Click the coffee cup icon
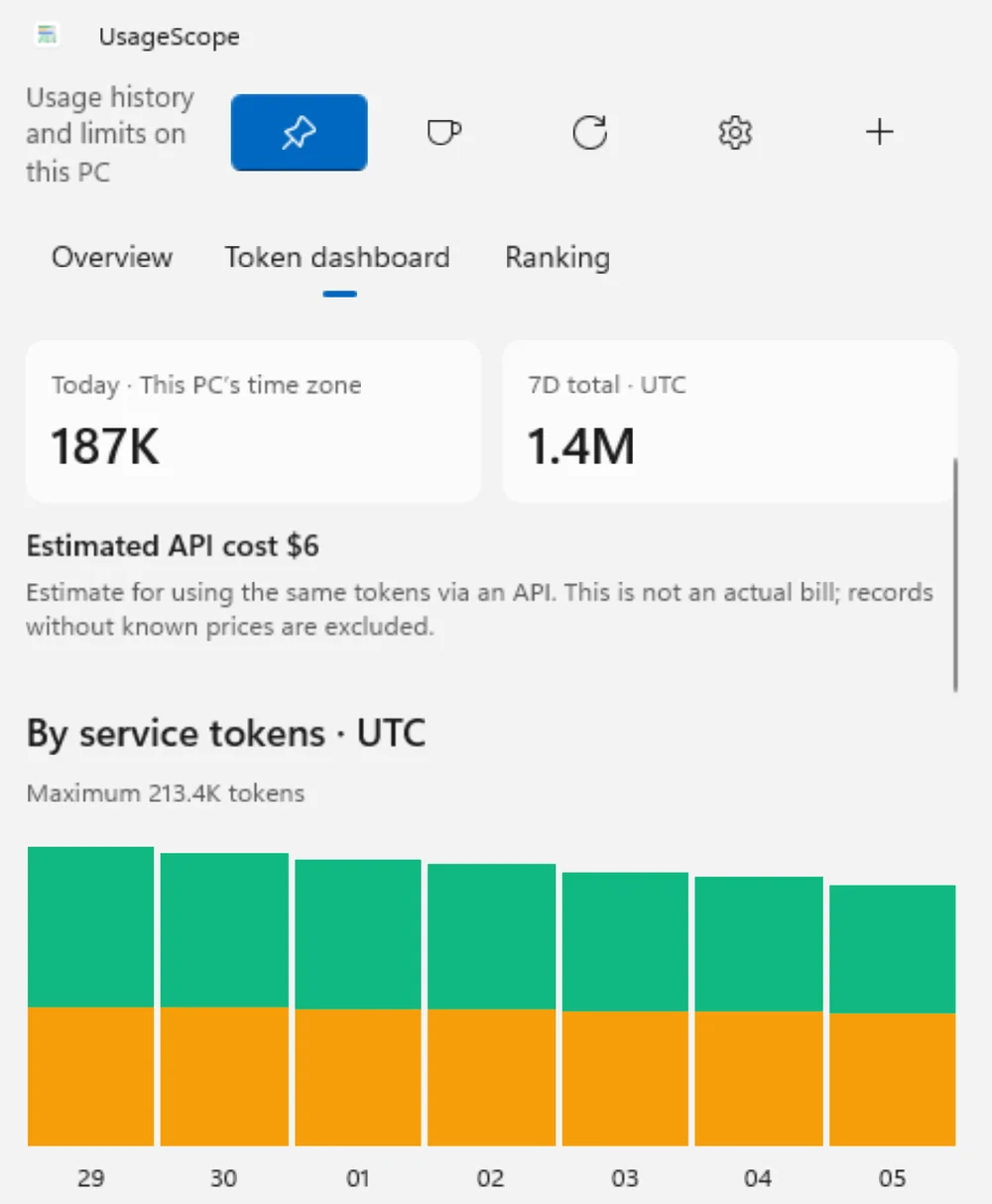 point(443,132)
